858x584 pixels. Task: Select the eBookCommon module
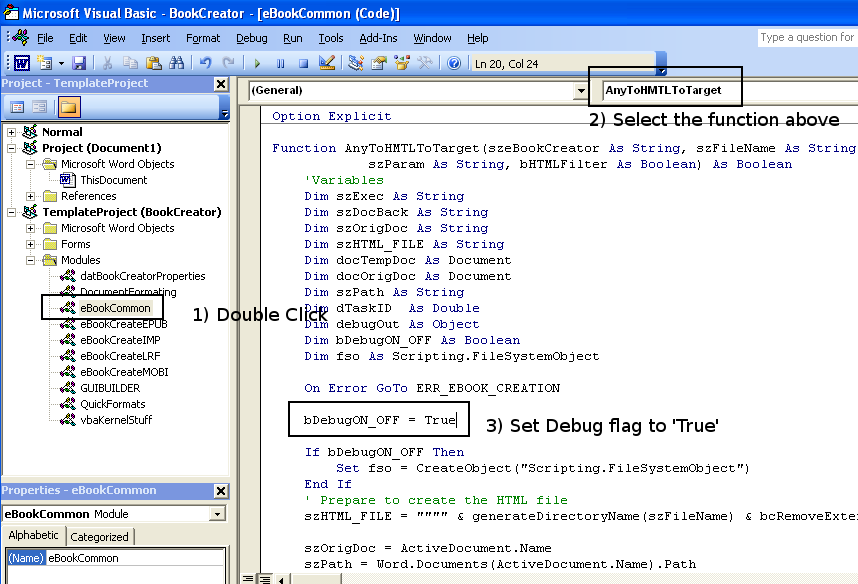tap(115, 308)
